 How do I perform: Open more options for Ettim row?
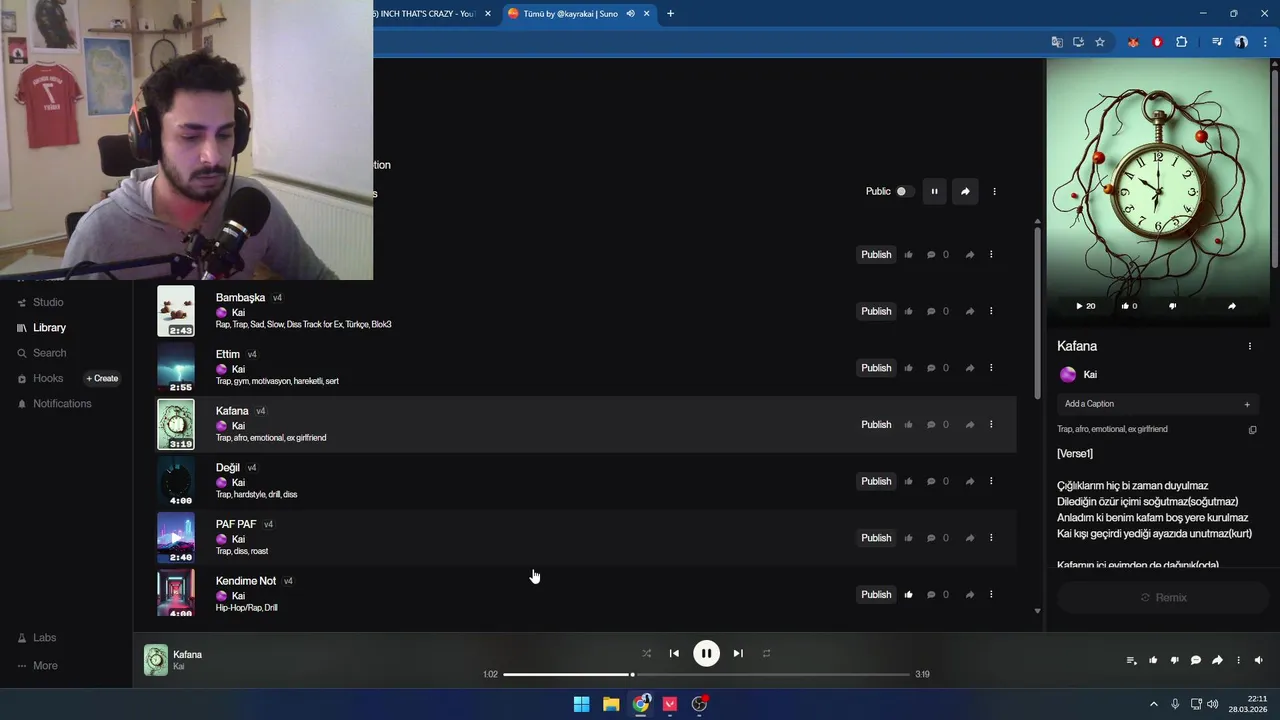pos(991,368)
